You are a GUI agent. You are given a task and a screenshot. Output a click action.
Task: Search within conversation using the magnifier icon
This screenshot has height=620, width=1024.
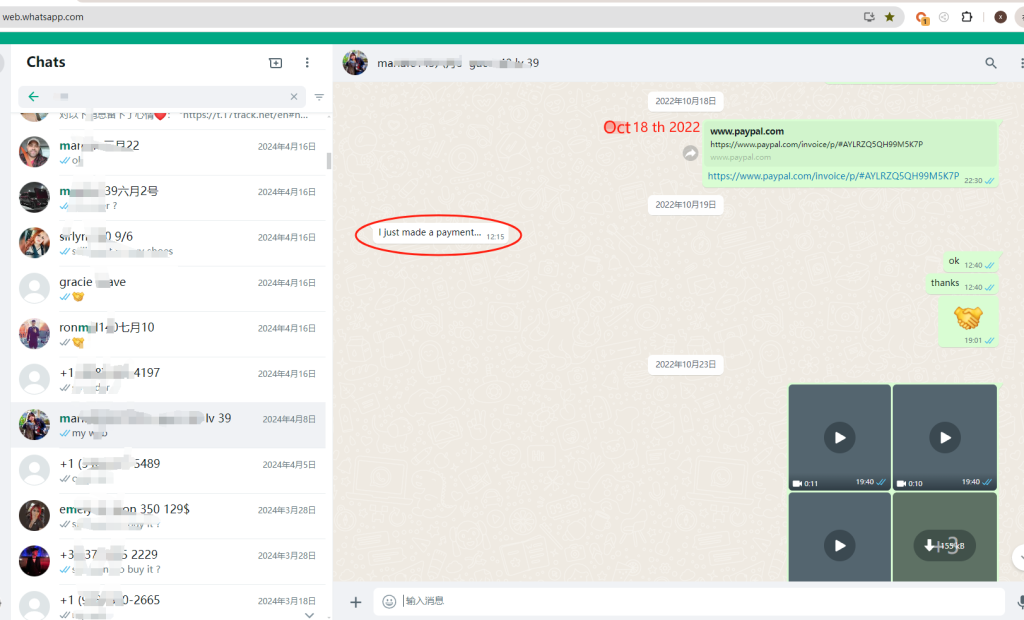[x=991, y=63]
